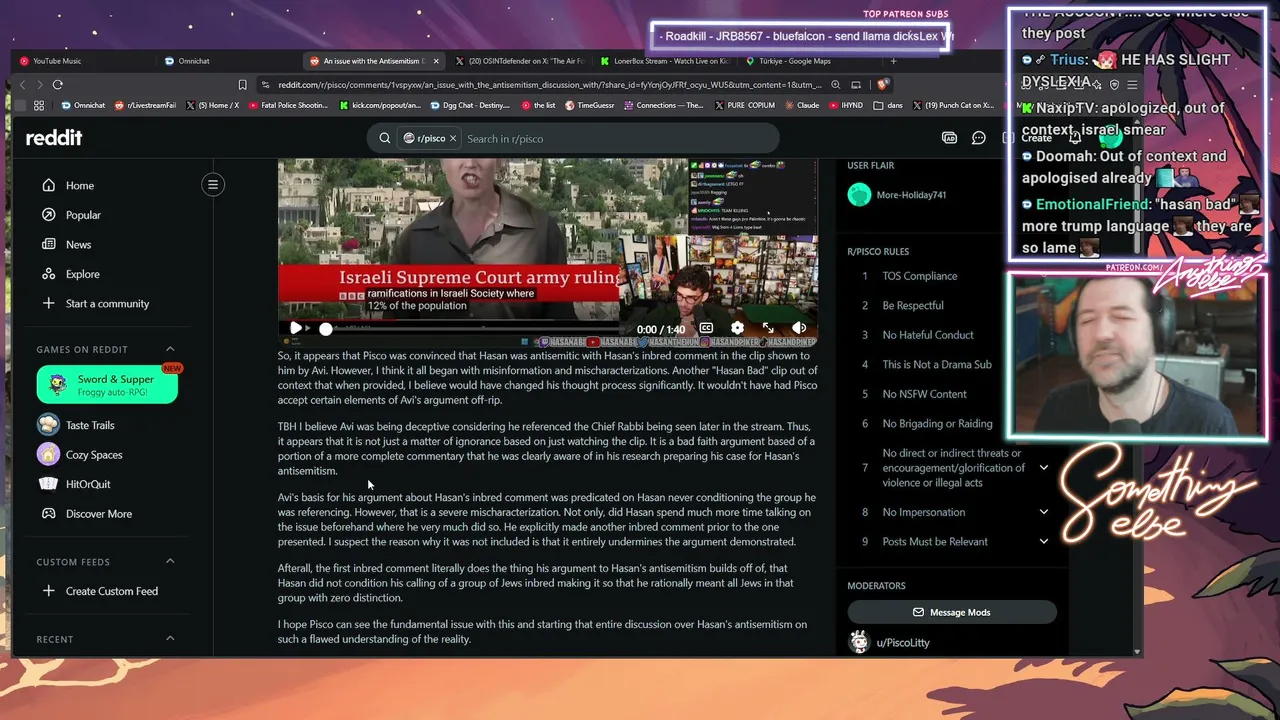Reload the page
Viewport: 1280px width, 720px height.
click(58, 85)
